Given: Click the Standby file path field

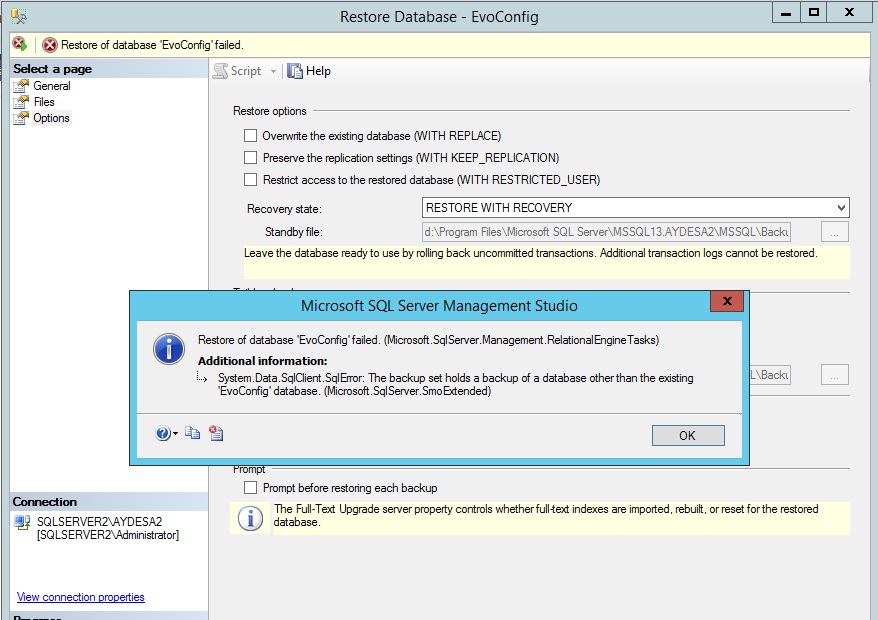Looking at the screenshot, I should click(606, 232).
